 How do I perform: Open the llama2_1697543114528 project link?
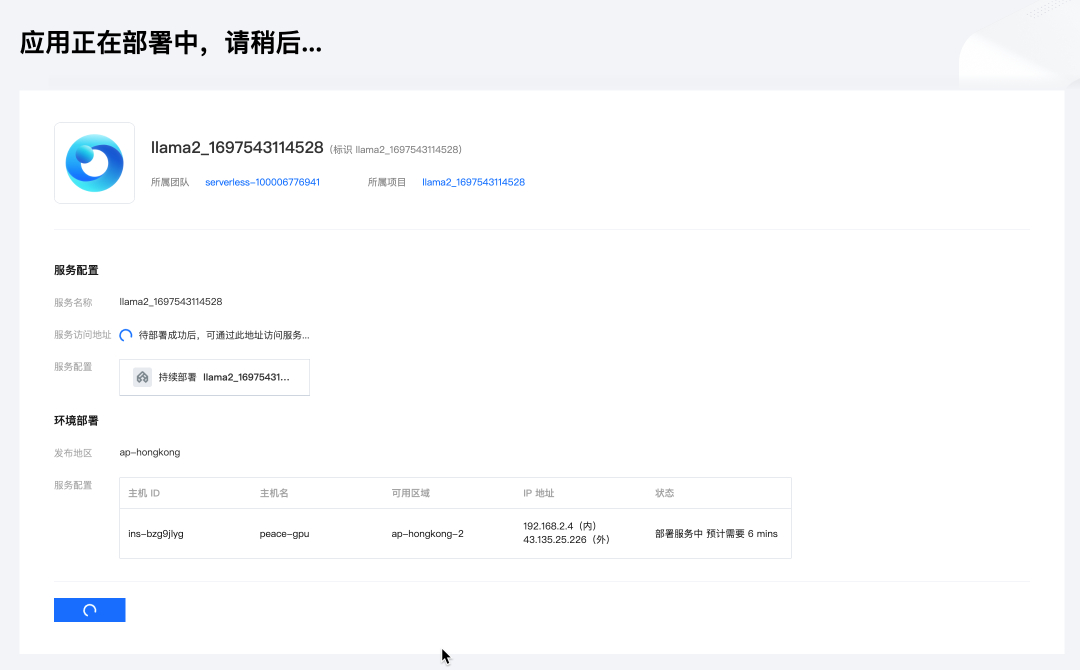tap(473, 182)
